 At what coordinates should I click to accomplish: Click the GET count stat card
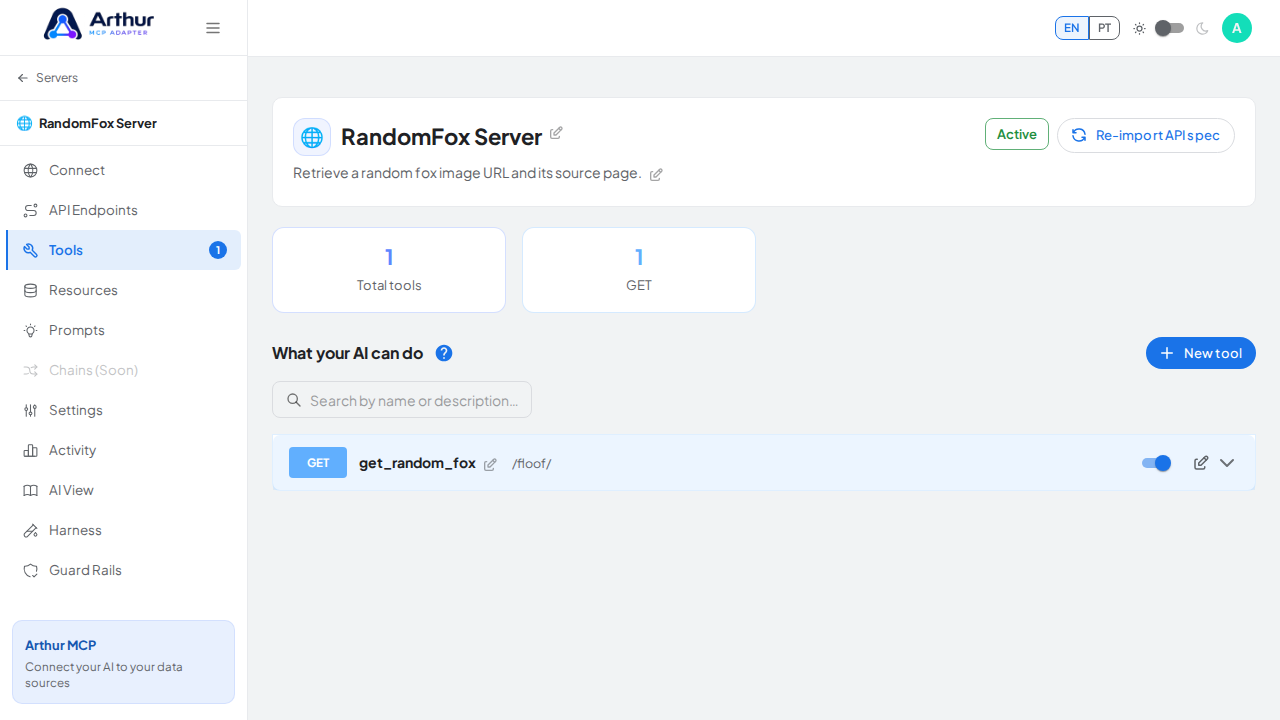pos(639,270)
